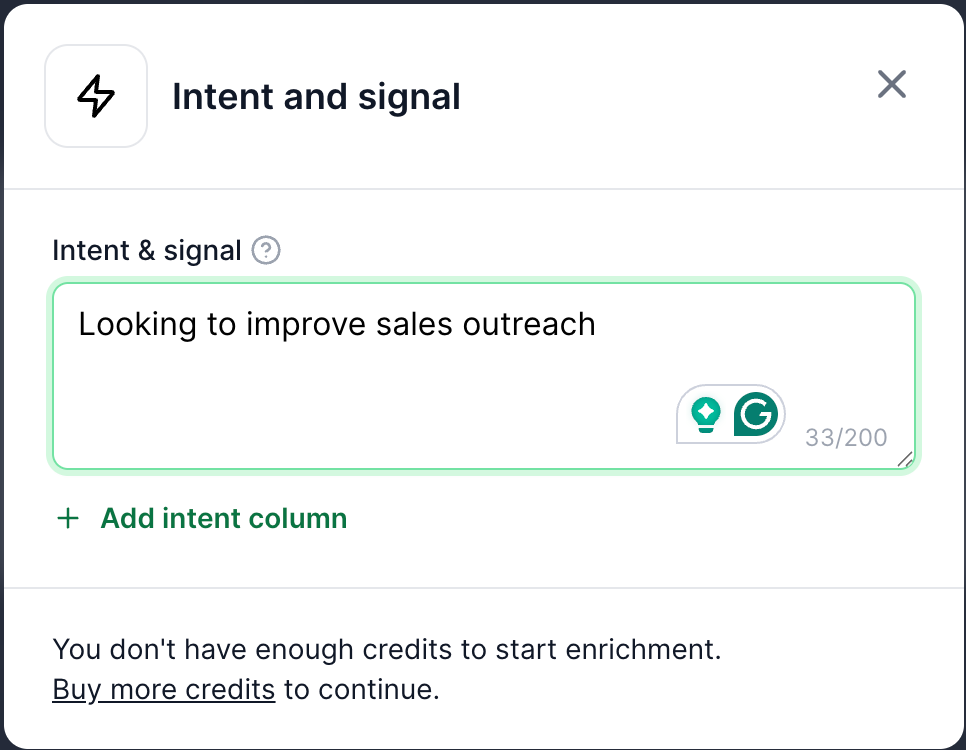Image resolution: width=966 pixels, height=750 pixels.
Task: Click the Grammarly G icon
Action: [x=755, y=413]
